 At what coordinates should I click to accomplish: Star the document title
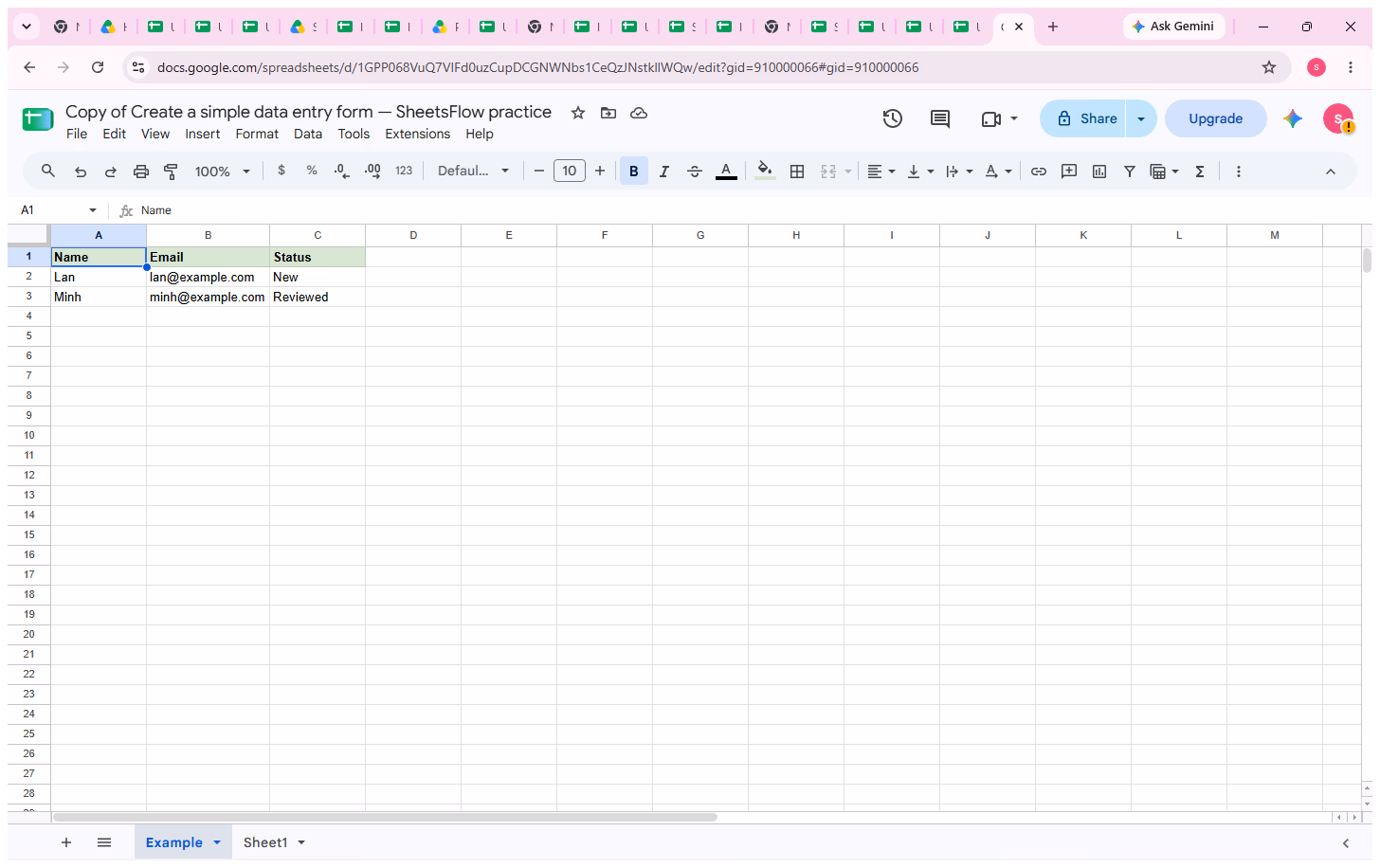578,113
